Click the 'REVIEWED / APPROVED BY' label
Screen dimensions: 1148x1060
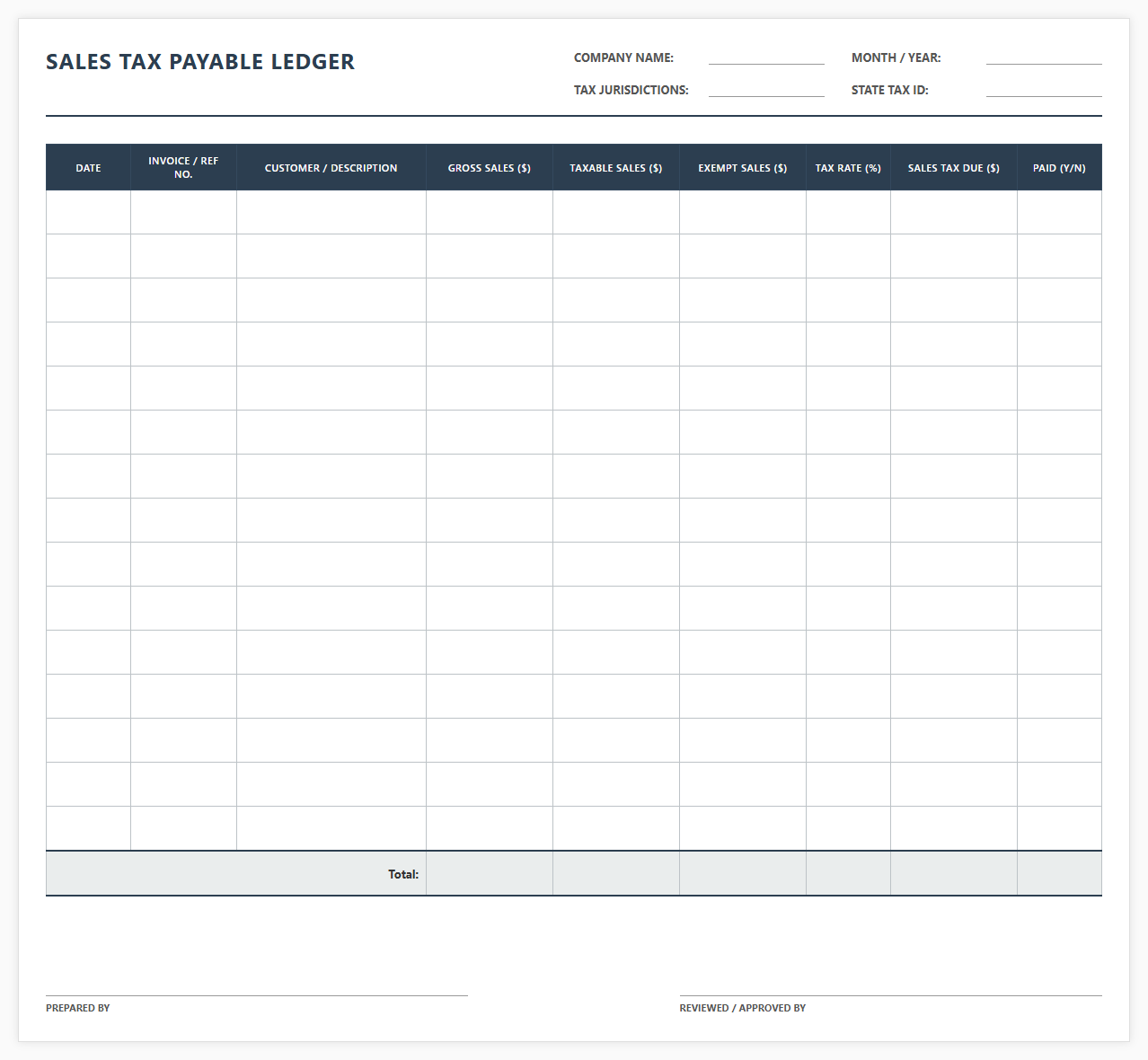[x=742, y=1008]
